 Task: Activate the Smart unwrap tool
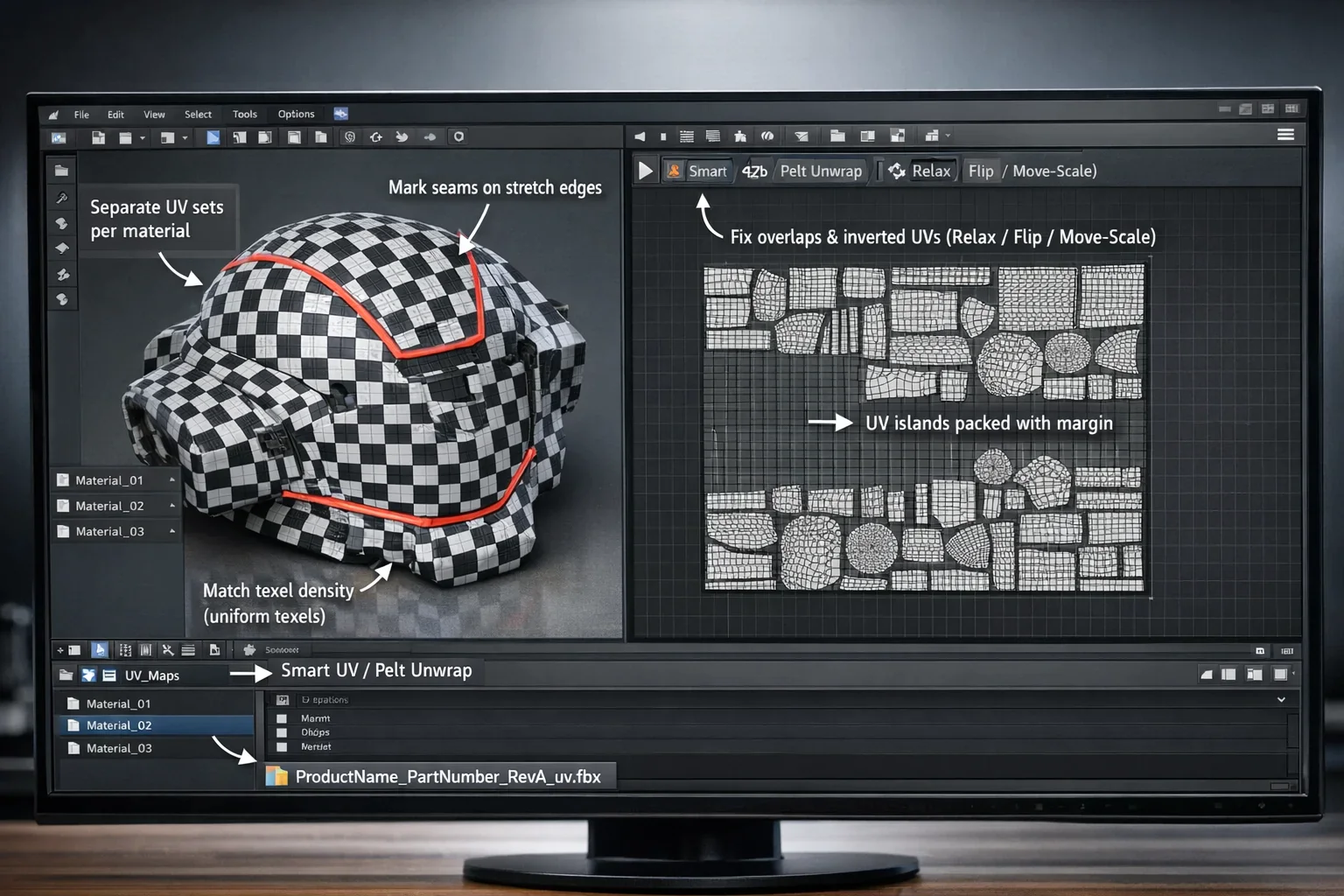pos(700,171)
